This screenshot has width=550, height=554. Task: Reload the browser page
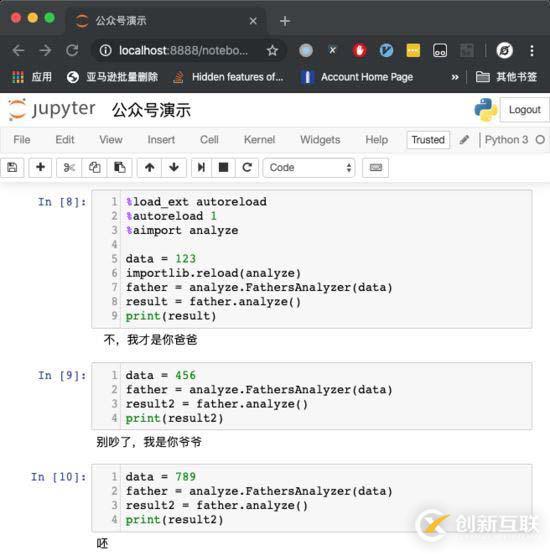pyautogui.click(x=72, y=51)
